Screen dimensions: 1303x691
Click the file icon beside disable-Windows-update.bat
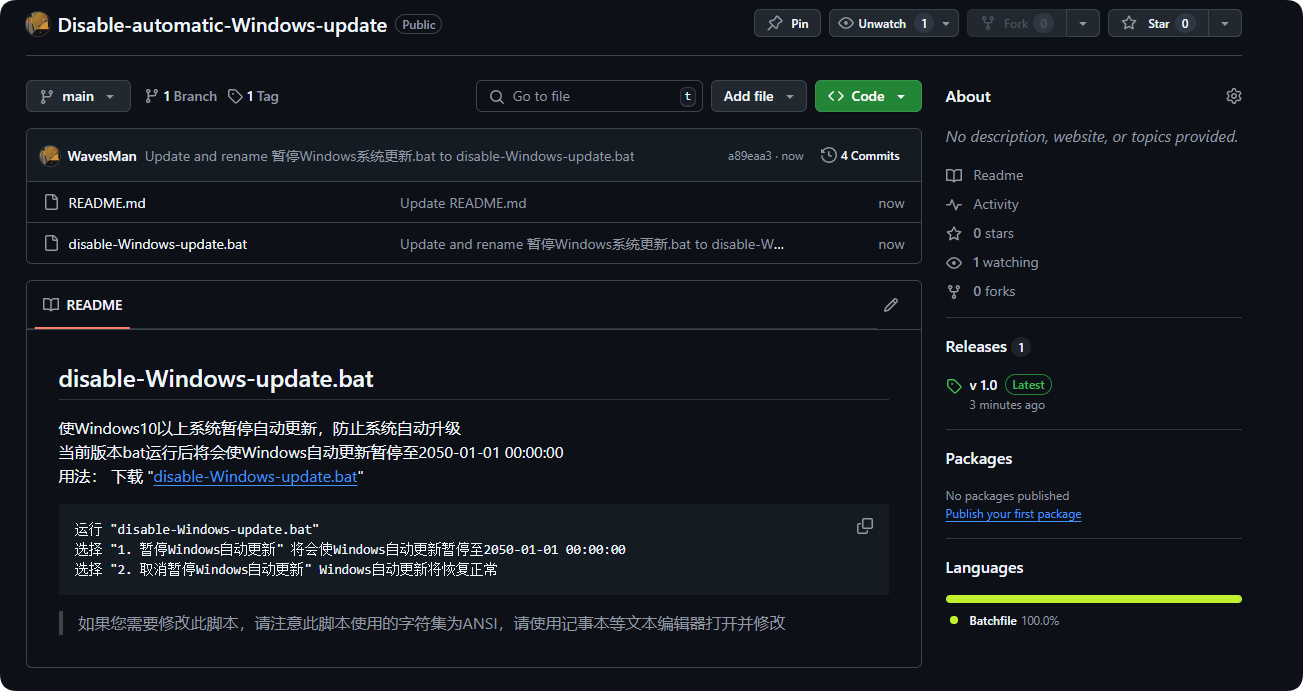tap(52, 244)
